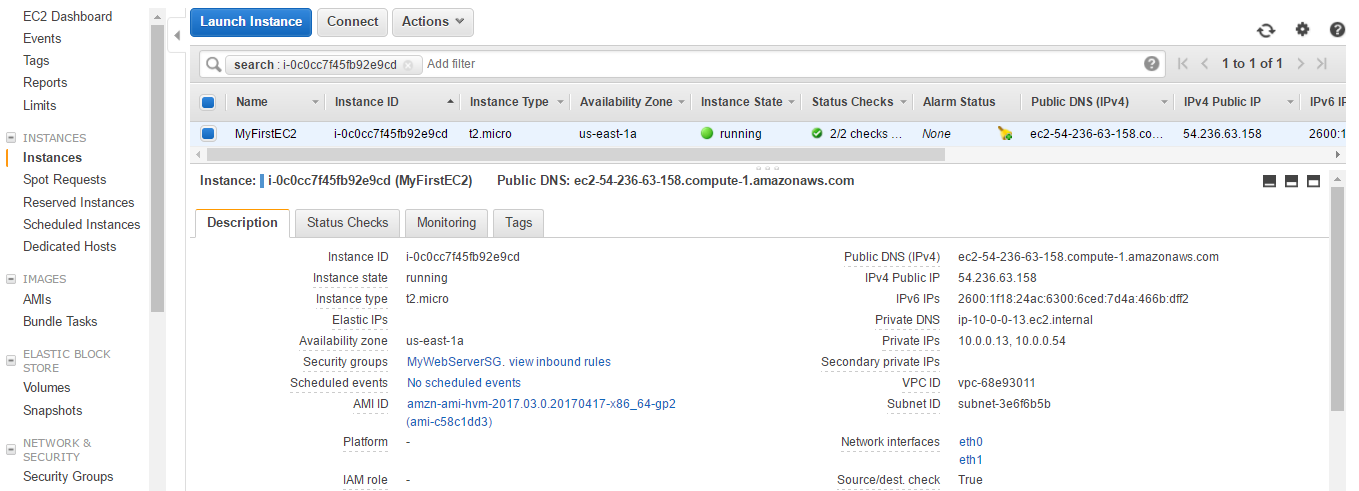The image size is (1359, 491).
Task: Open the Actions dropdown menu
Action: [x=433, y=22]
